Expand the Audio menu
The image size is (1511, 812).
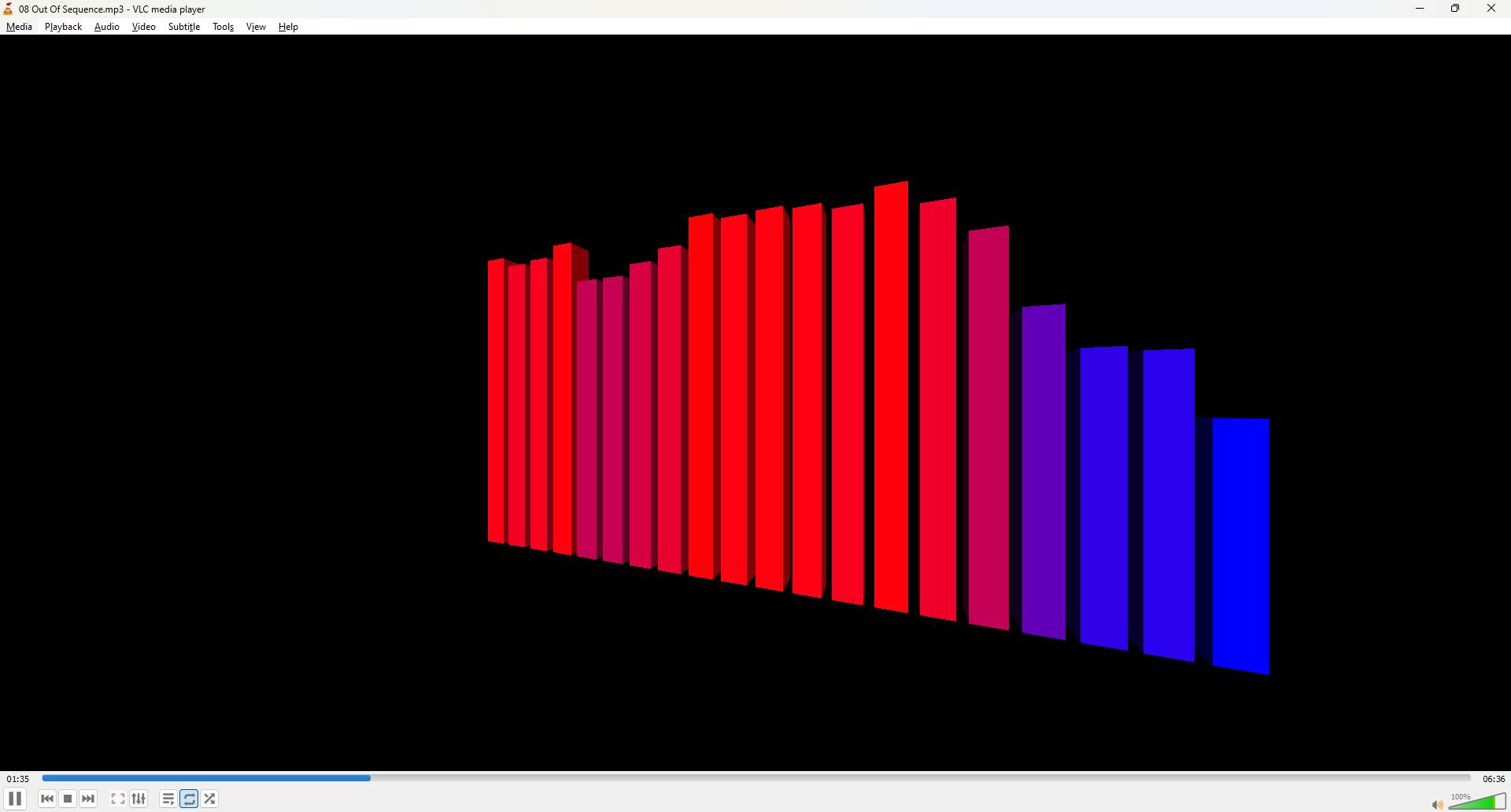tap(107, 27)
